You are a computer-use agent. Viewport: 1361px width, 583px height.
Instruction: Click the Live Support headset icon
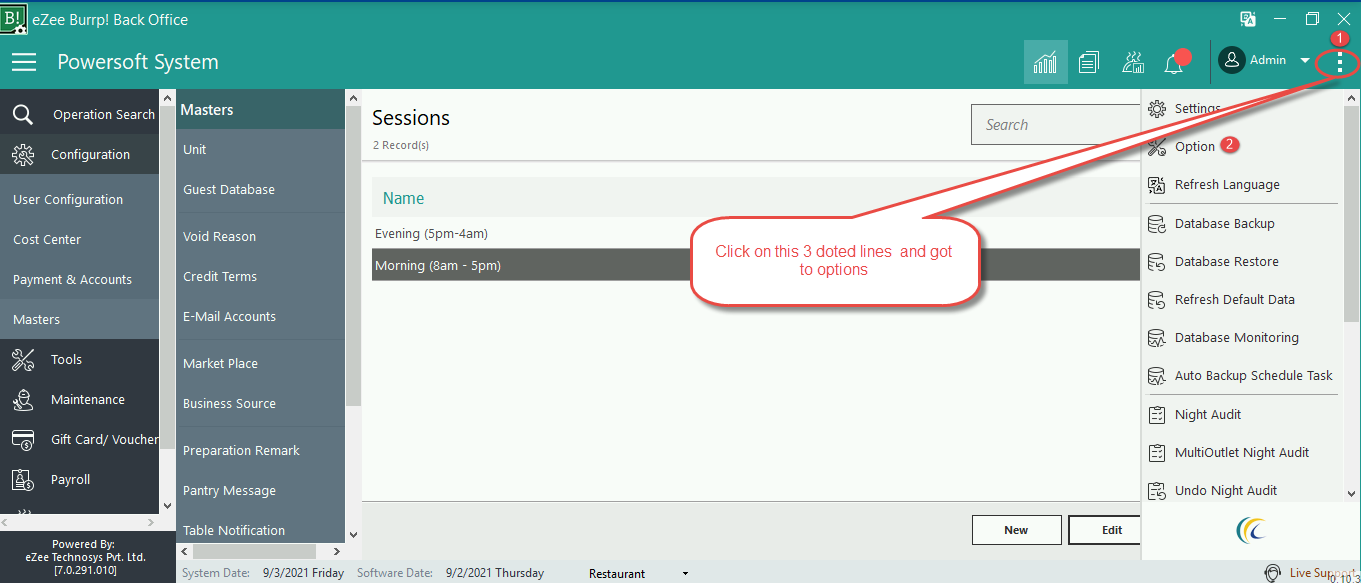[x=1273, y=573]
